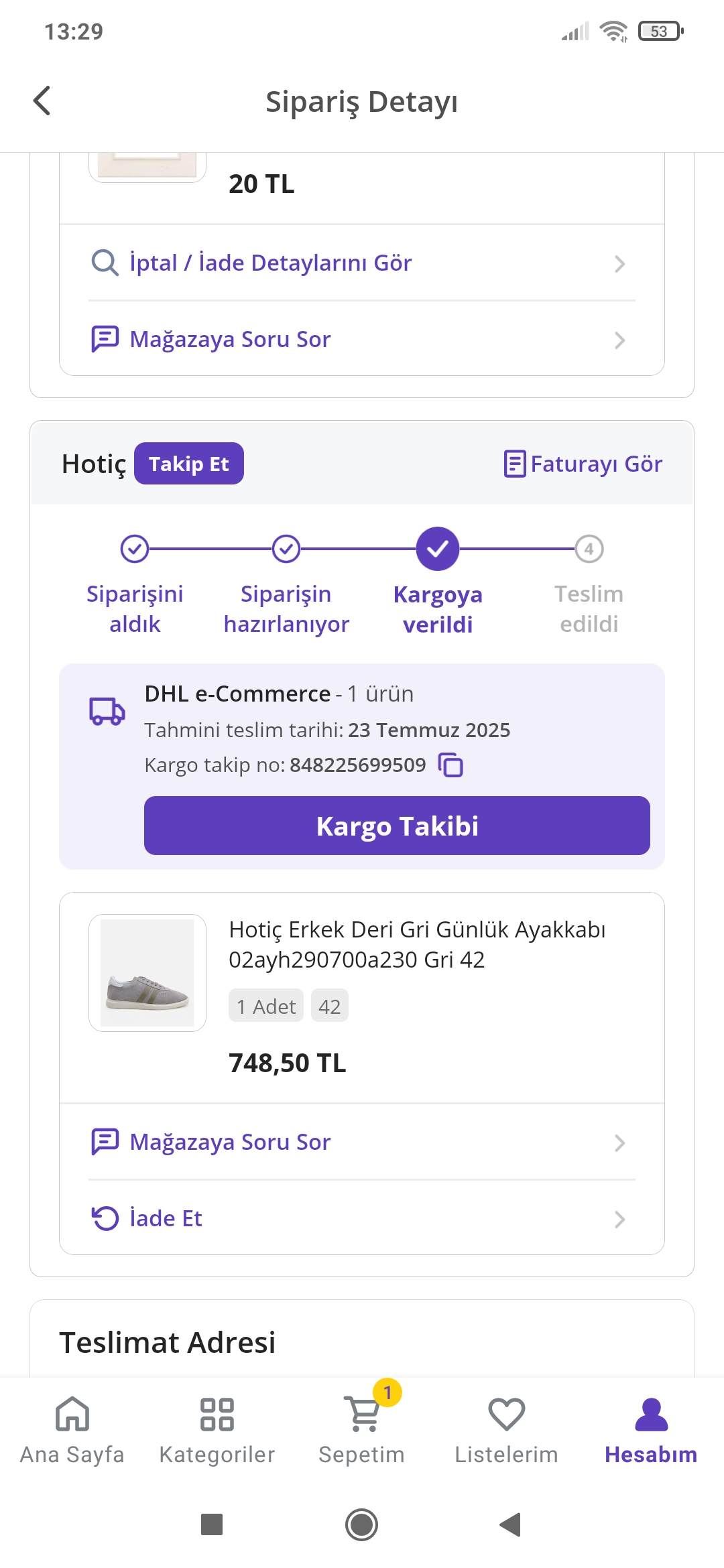Tap the İade Et return icon

coord(105,1218)
